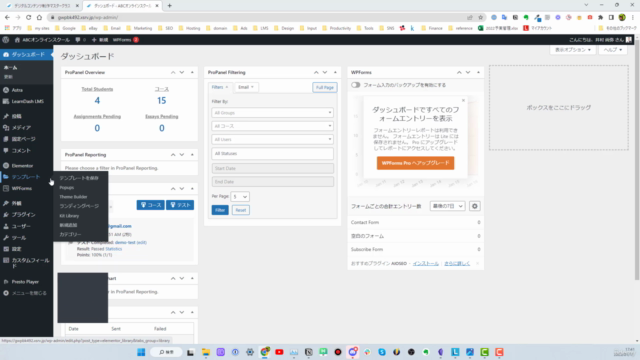Close the WPForms upgrade popup
The image size is (640, 360).
463,100
